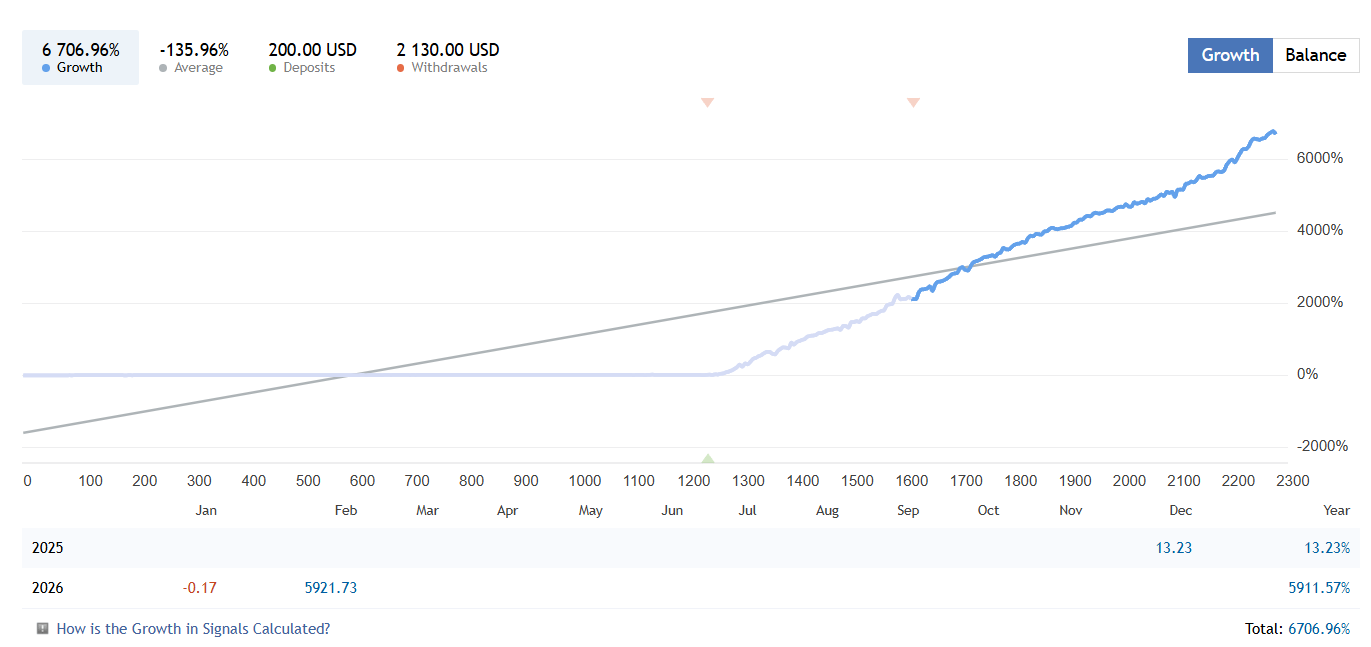Click the icon beside the Growth calculation link

tap(43, 629)
